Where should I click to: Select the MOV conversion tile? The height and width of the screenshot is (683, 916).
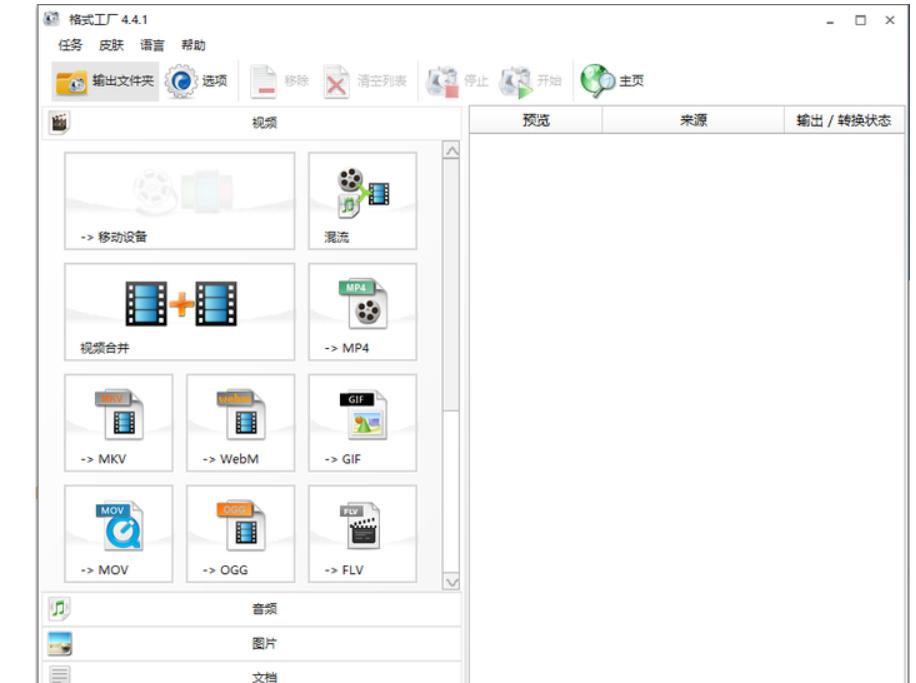click(x=119, y=533)
